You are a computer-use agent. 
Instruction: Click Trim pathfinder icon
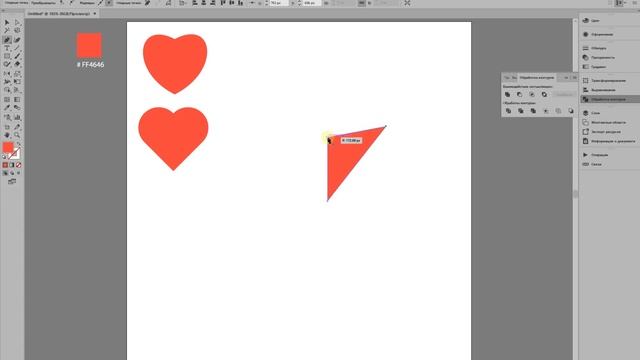pos(521,111)
